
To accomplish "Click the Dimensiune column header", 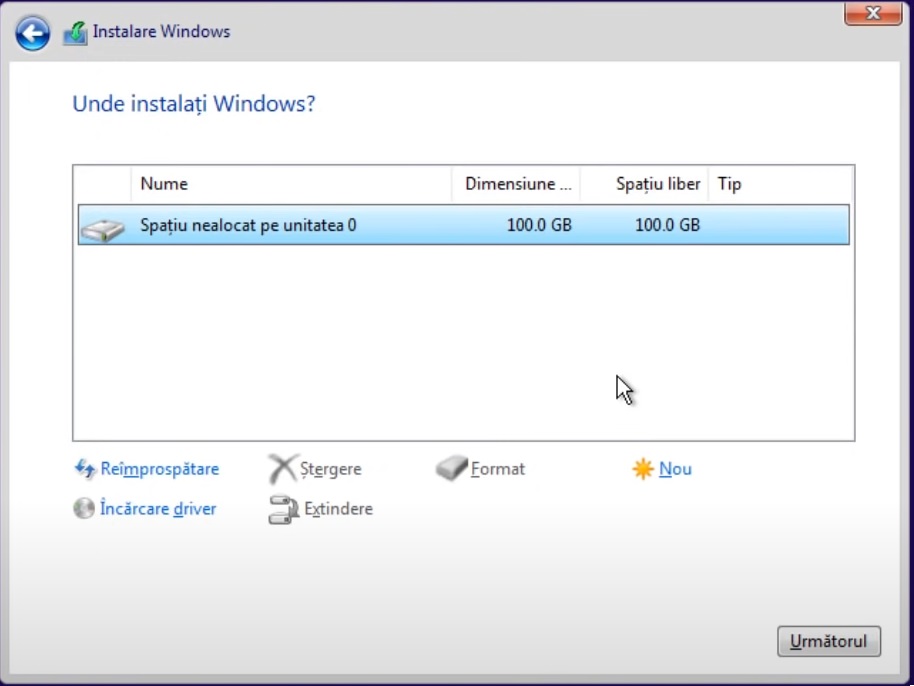I will click(517, 184).
